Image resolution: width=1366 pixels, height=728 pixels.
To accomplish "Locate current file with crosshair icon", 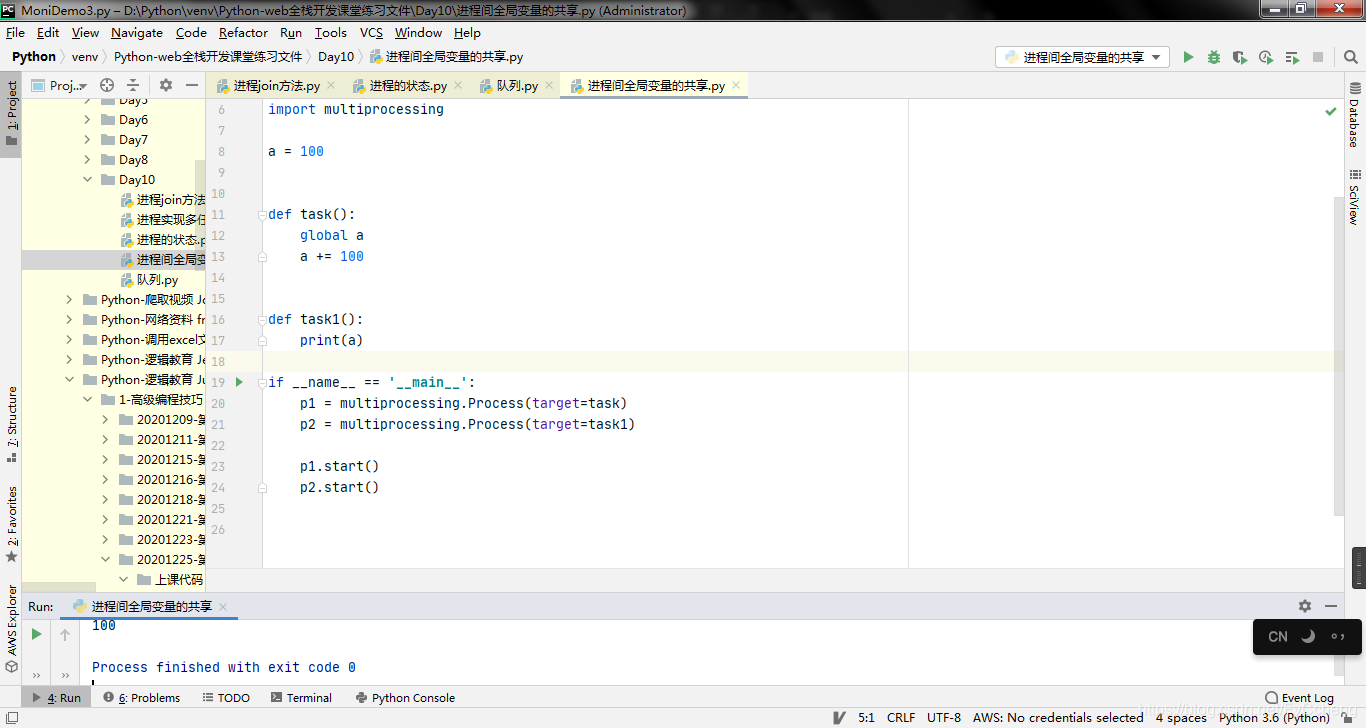I will click(x=107, y=85).
